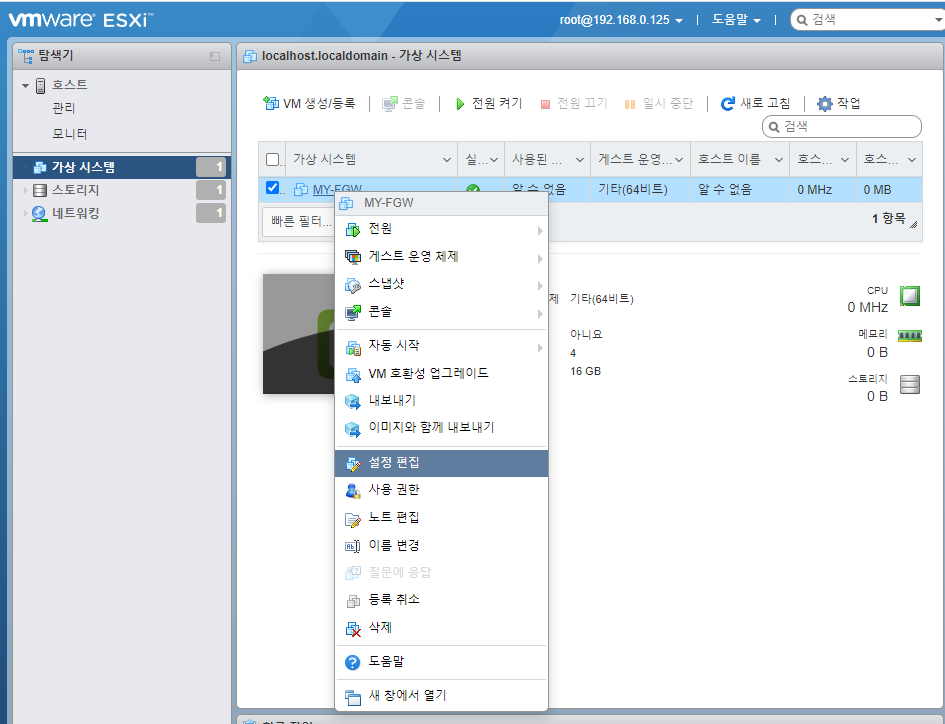
Task: Click the CPU chip icon
Action: 909,296
